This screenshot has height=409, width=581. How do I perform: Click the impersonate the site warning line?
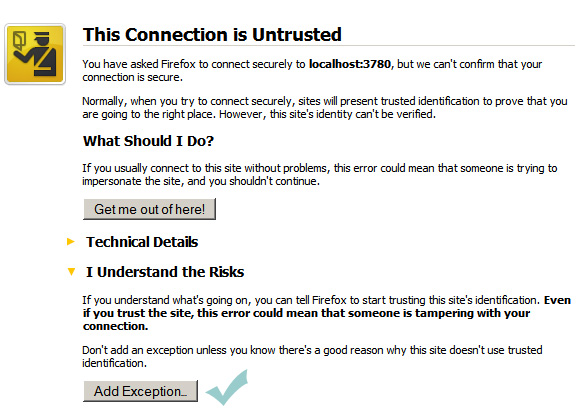[201, 181]
